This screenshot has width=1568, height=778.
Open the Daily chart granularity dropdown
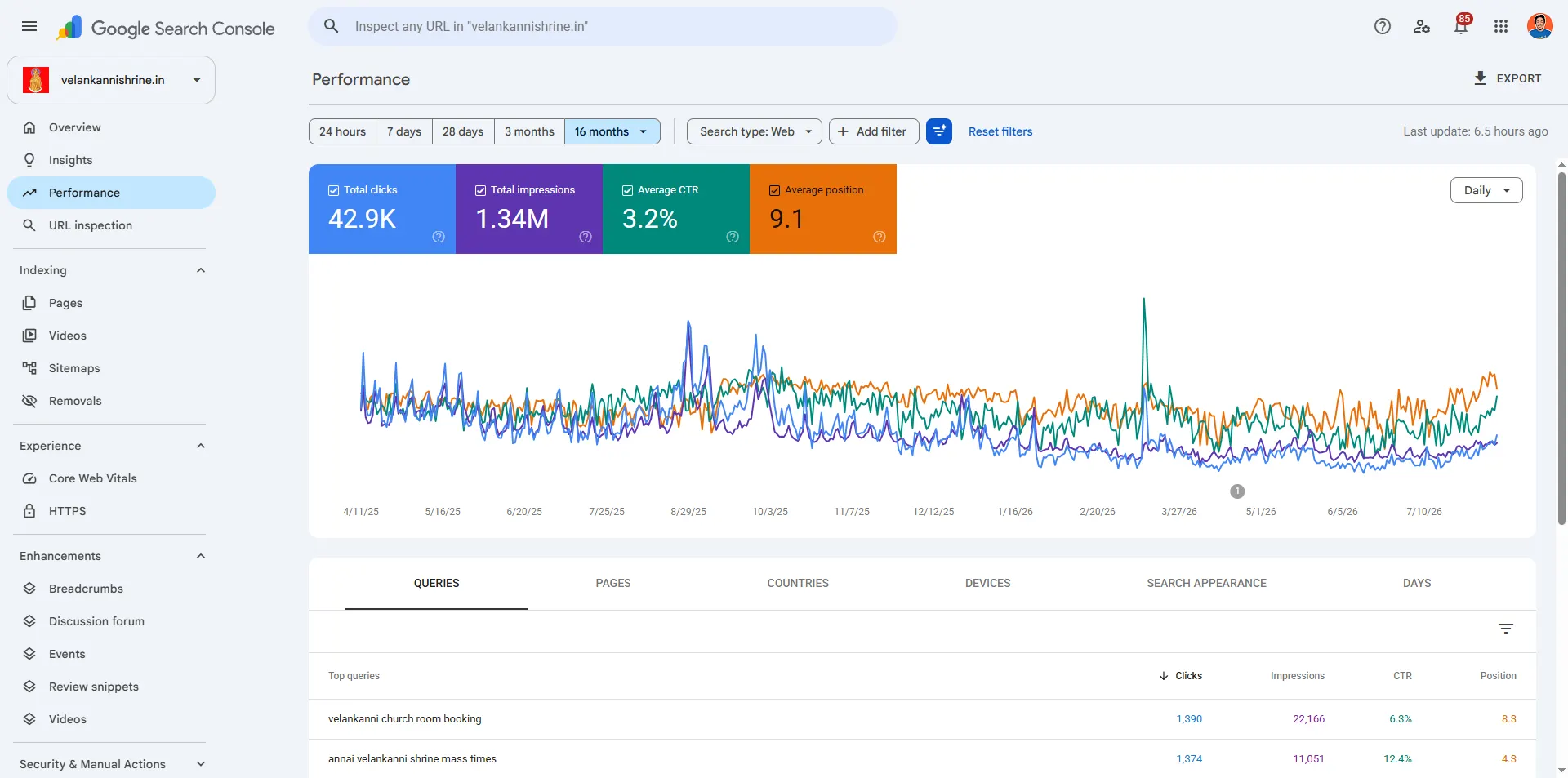point(1486,190)
